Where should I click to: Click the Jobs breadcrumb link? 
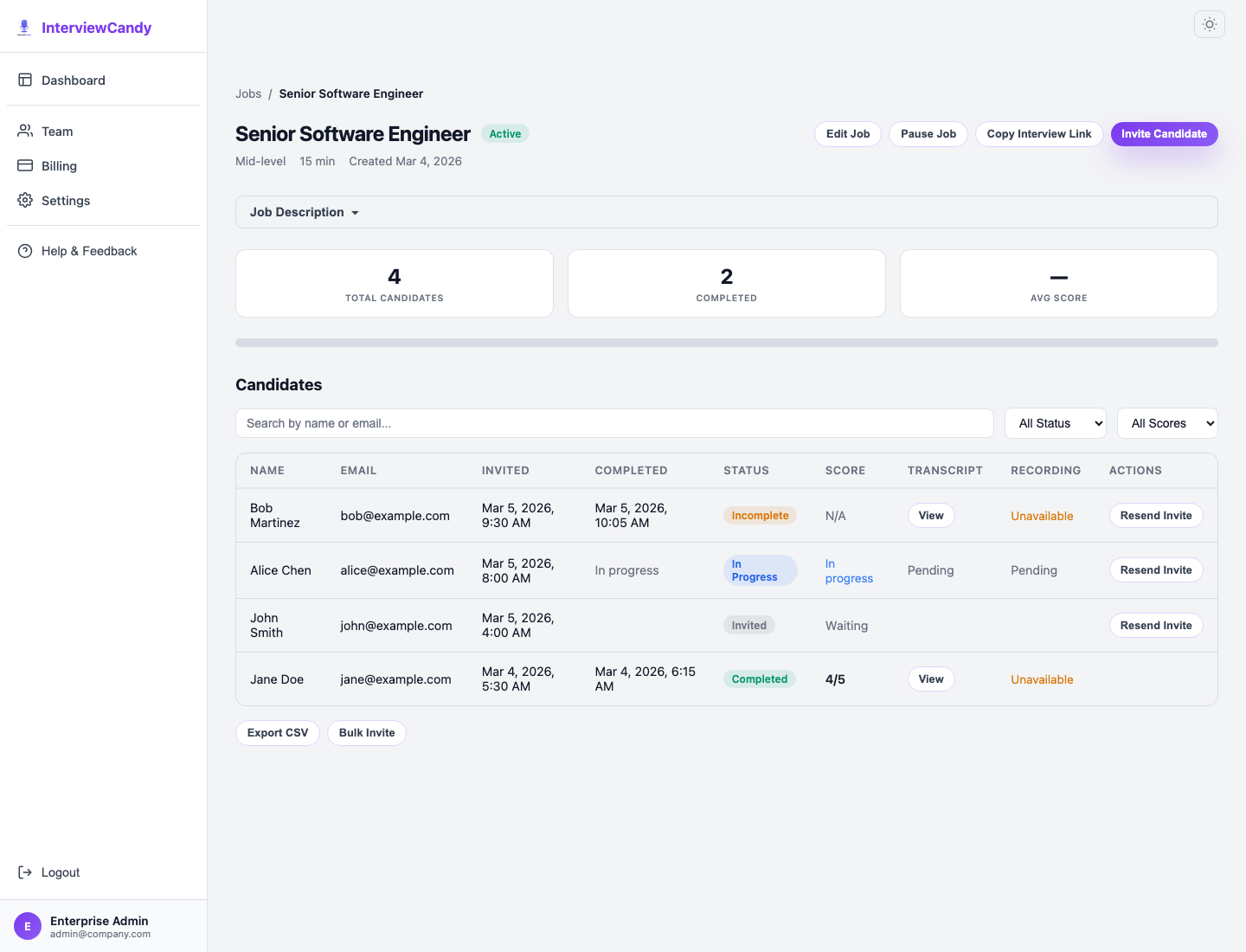coord(248,93)
